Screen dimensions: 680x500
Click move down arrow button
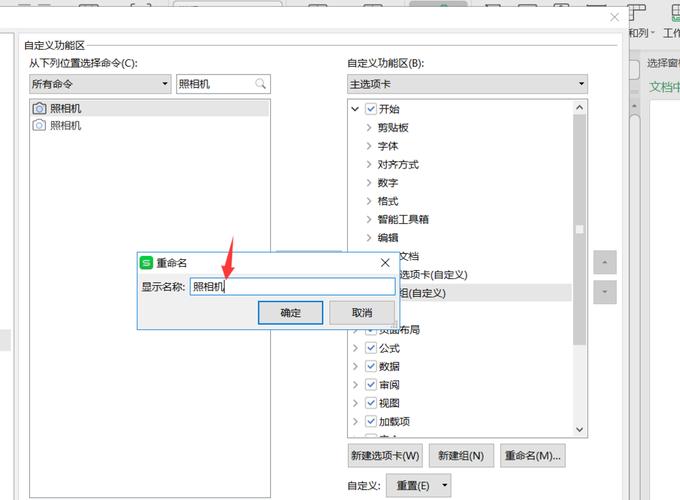[605, 292]
